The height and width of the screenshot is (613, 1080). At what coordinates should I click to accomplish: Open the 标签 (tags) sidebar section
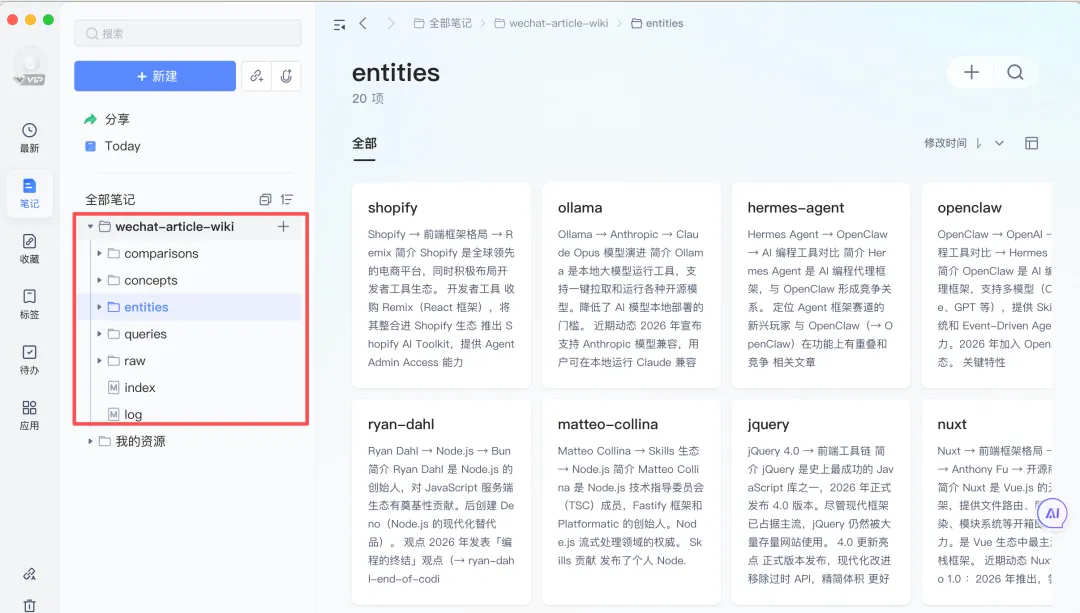tap(29, 303)
